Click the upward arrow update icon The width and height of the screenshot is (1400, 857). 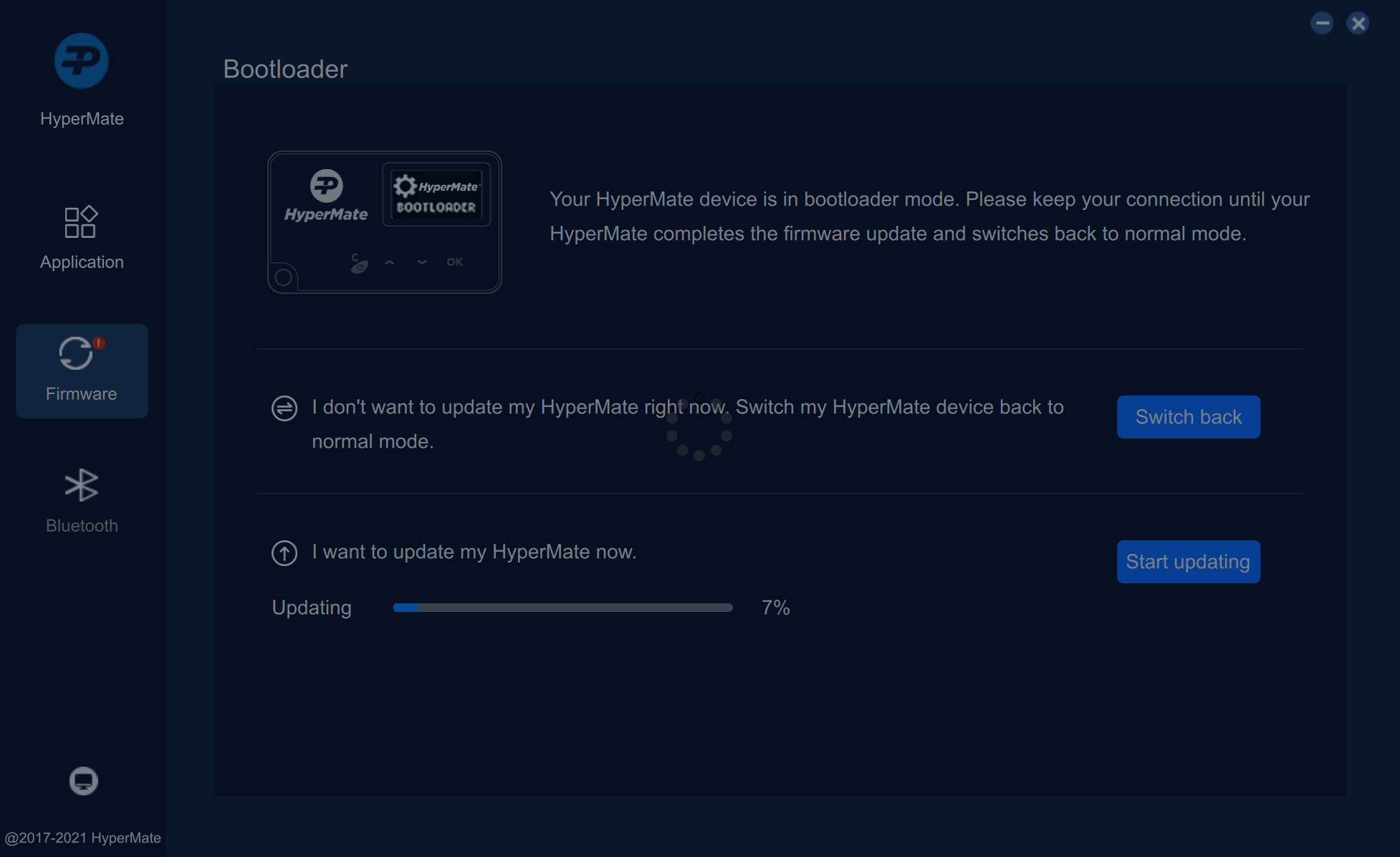[284, 553]
